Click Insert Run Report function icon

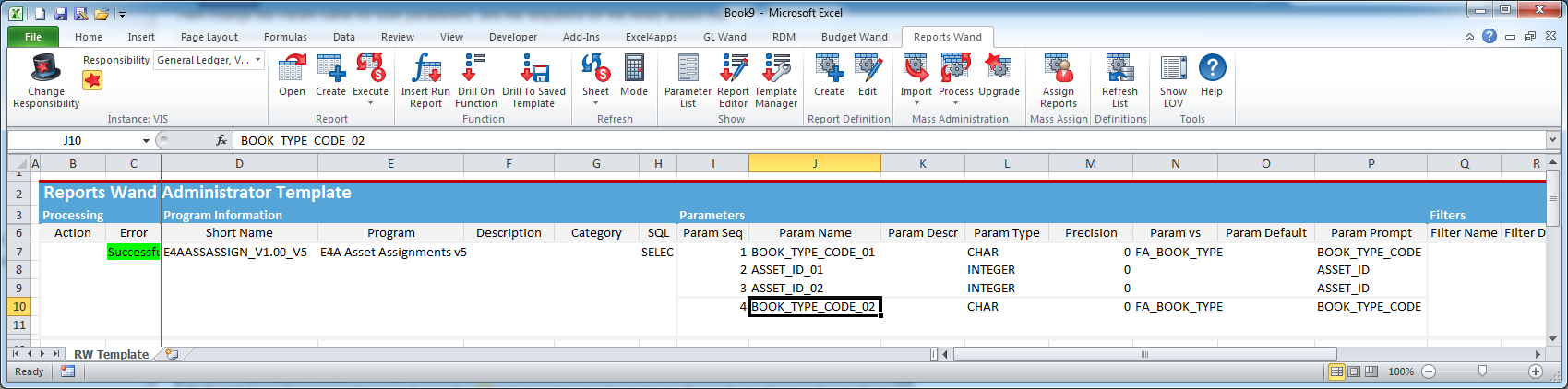[425, 68]
